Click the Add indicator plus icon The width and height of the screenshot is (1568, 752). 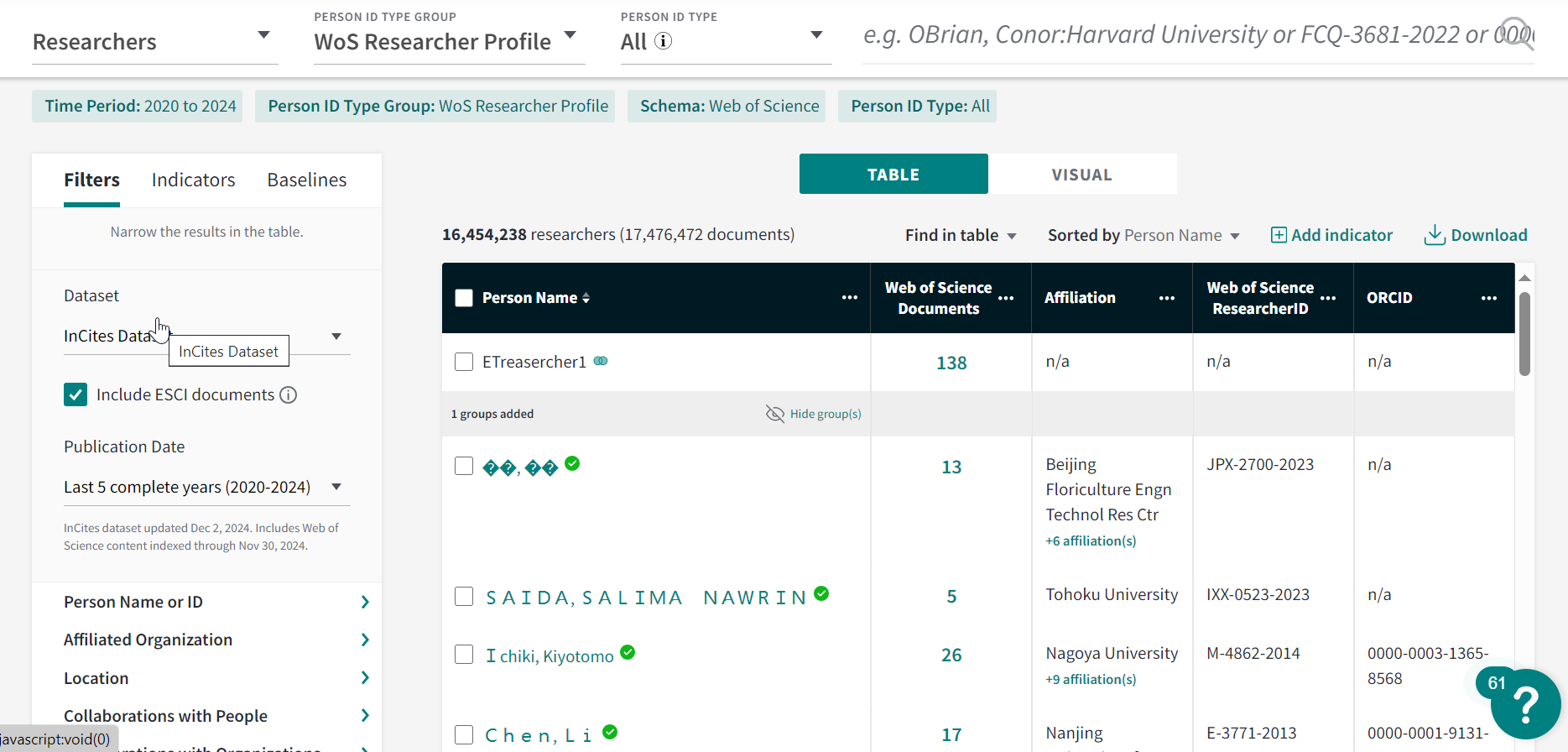tap(1279, 235)
